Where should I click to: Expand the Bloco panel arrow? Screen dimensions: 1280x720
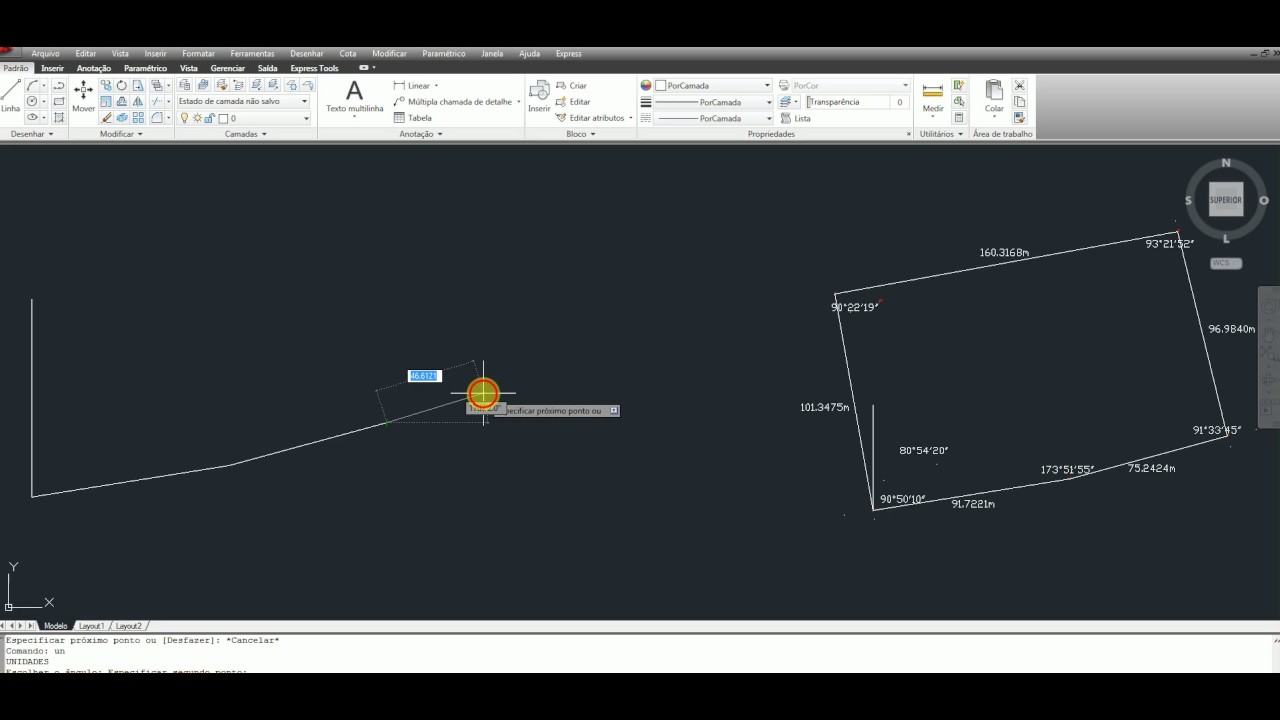593,134
